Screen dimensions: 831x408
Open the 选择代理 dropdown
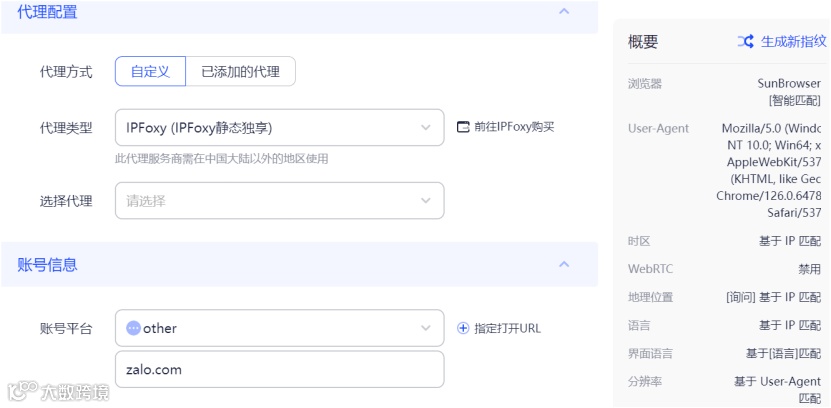[279, 201]
